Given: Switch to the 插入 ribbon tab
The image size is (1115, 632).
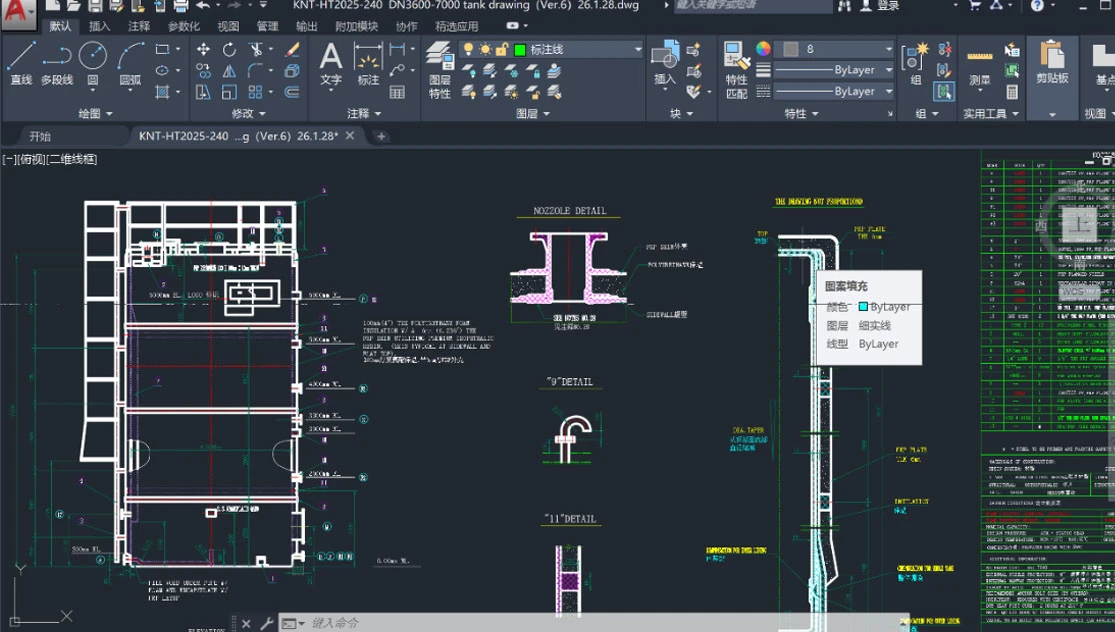Looking at the screenshot, I should (100, 26).
